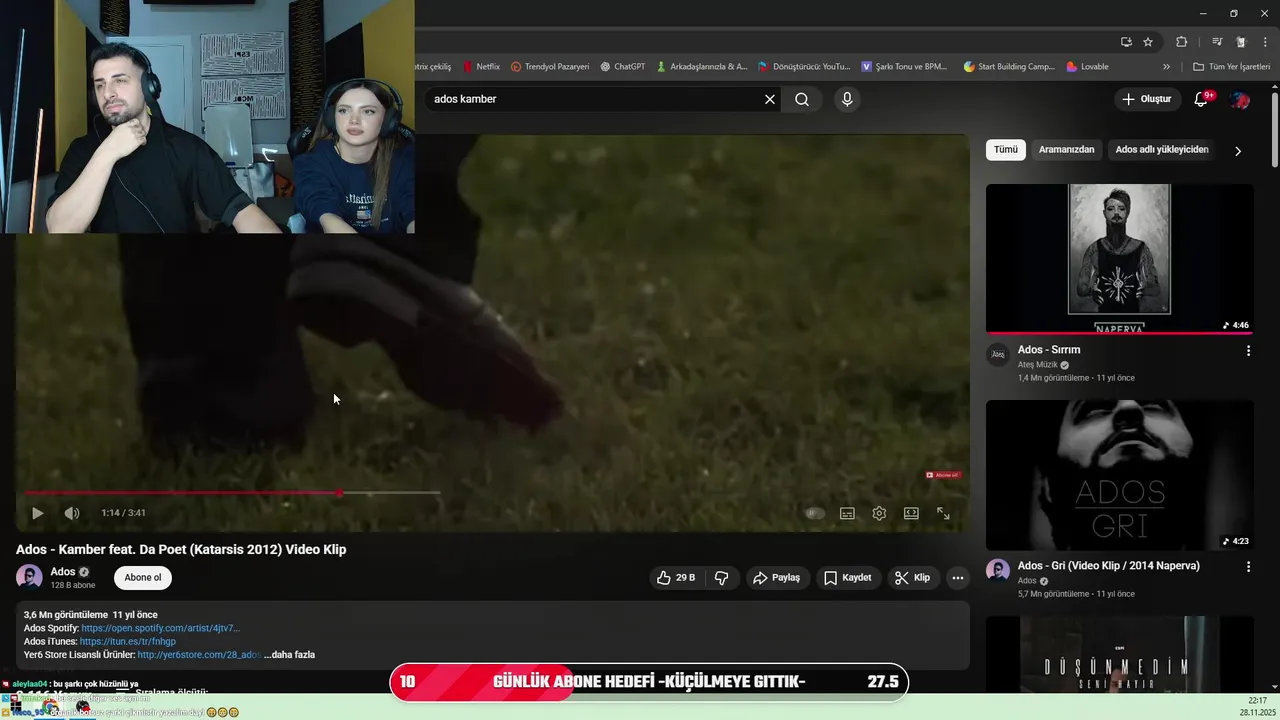The height and width of the screenshot is (720, 1280).
Task: Open options menu for 'Ados - Gri' video
Action: (1248, 567)
